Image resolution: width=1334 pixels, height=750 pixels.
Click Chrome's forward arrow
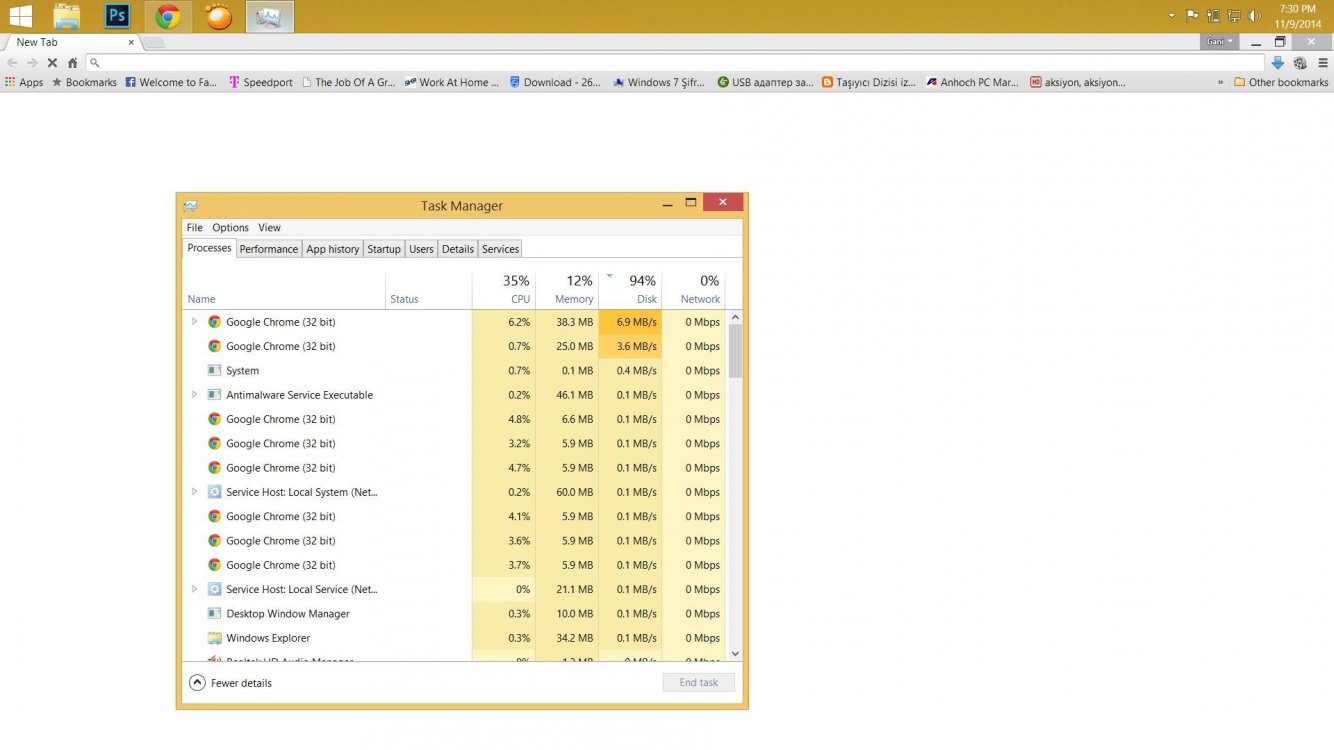pos(32,62)
